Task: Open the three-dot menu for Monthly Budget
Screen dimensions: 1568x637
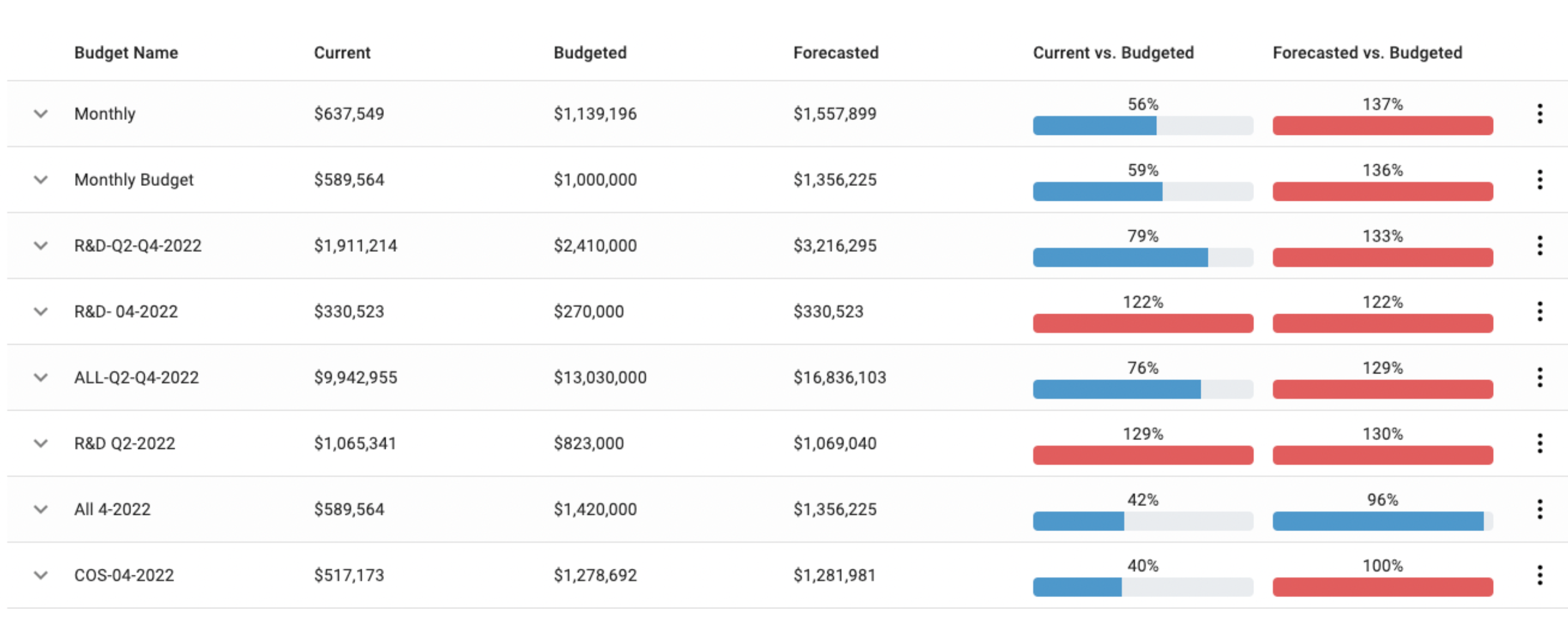Action: [1539, 180]
